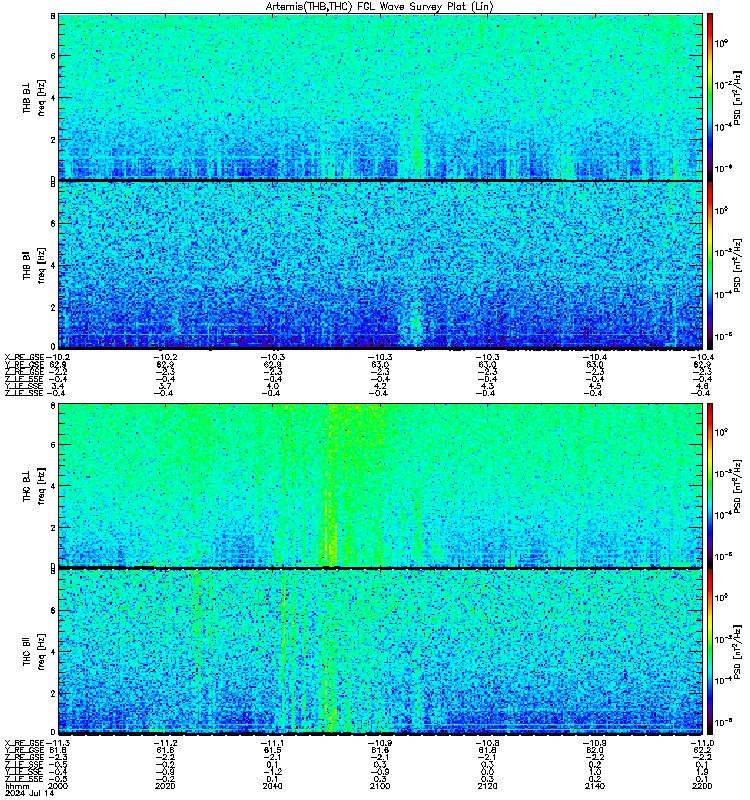This screenshot has width=750, height=800.
Task: Click inside the THC B⊥ spectrogram panel
Action: pos(381,485)
